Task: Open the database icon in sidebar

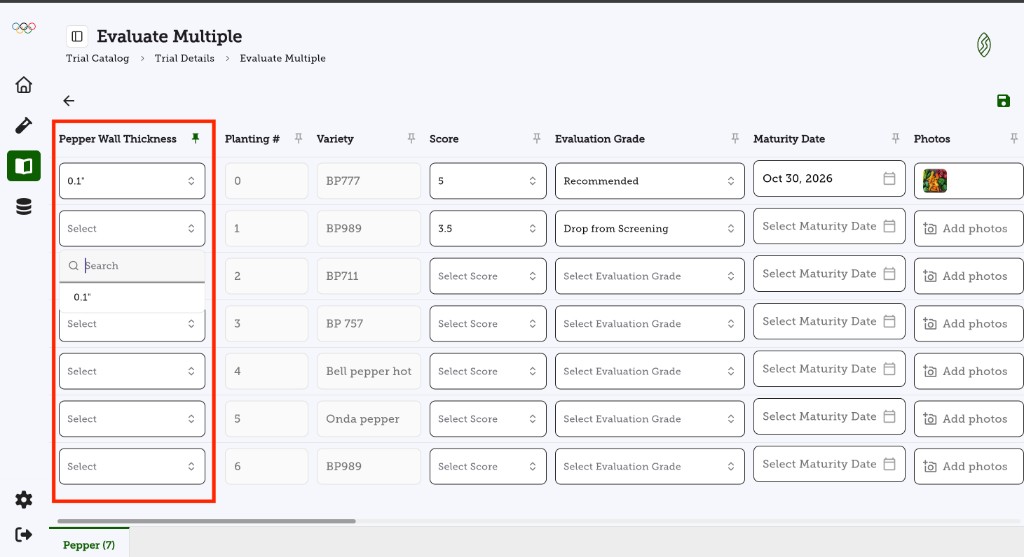Action: click(24, 207)
